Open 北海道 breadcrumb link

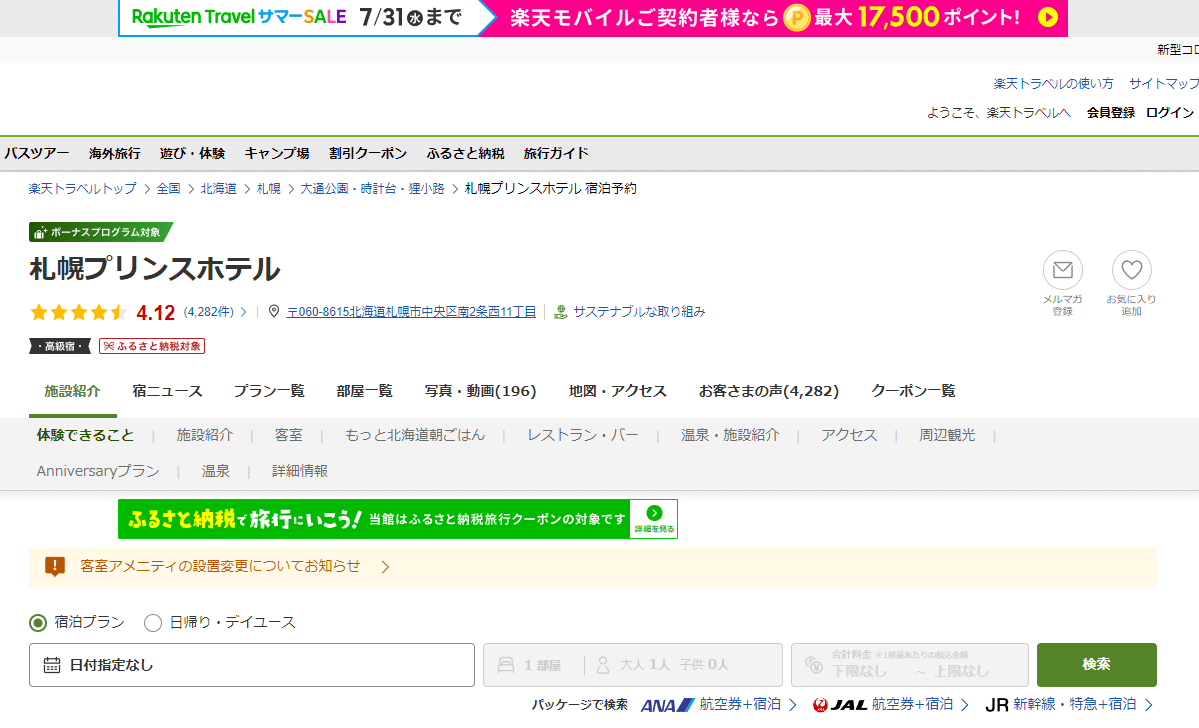pos(219,188)
